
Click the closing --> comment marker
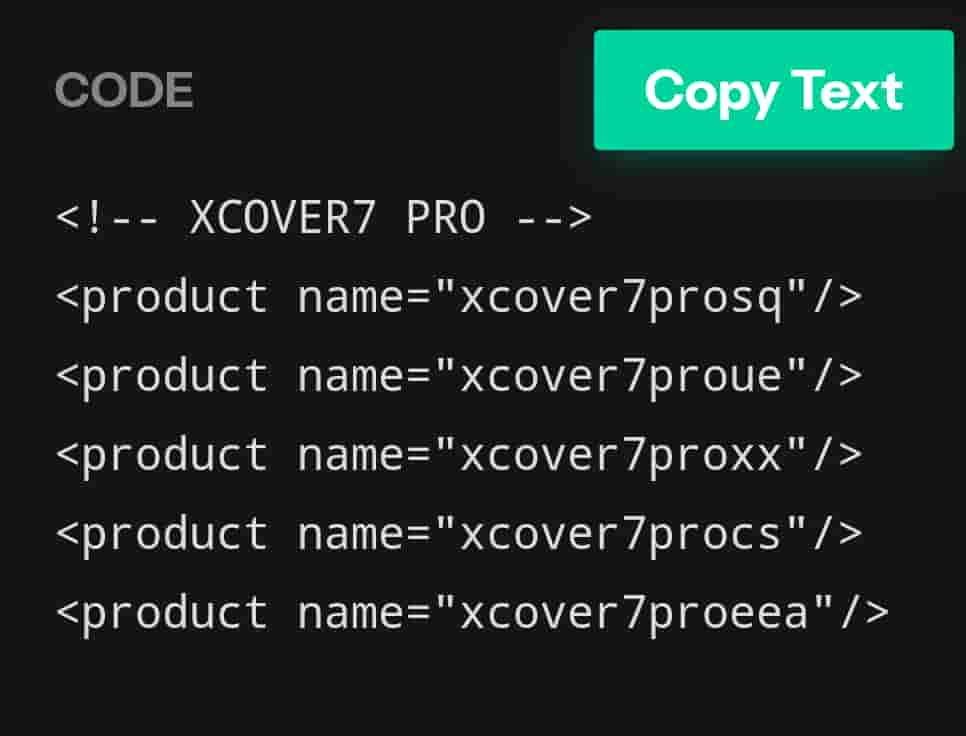[x=554, y=218]
